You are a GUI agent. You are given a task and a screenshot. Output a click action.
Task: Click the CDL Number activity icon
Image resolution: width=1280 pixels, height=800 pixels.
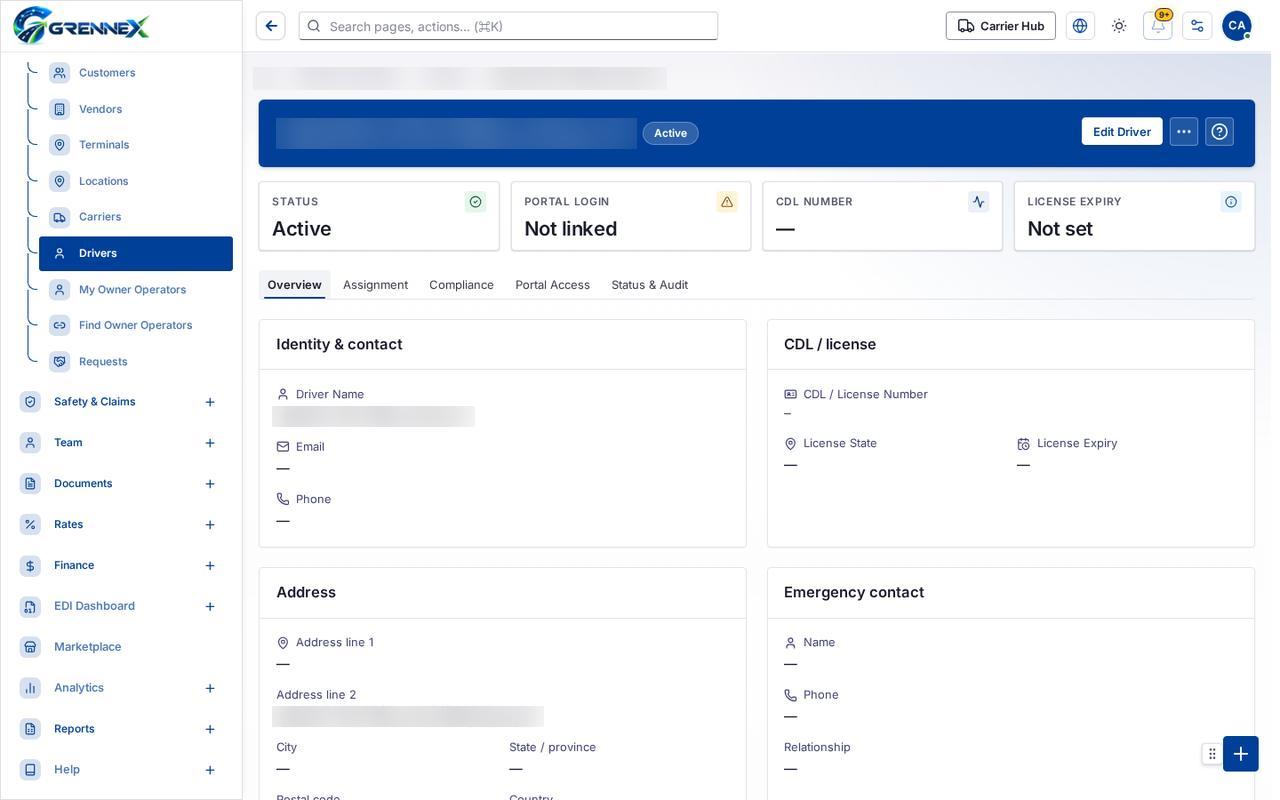(979, 202)
